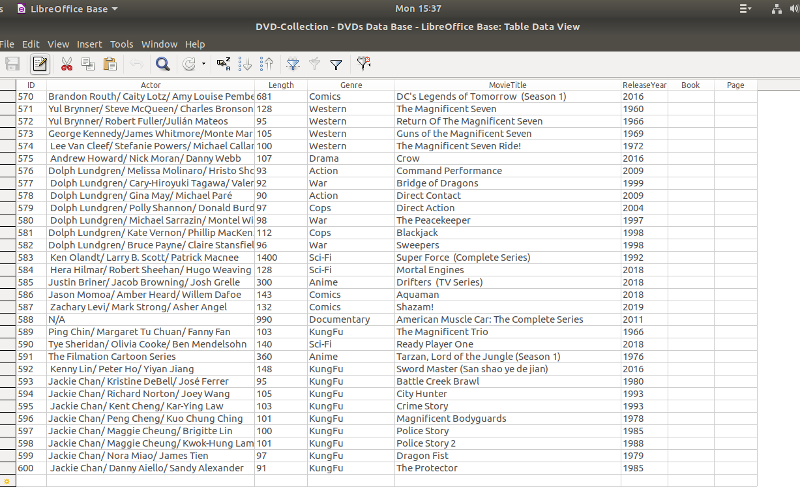Click cell 'Battle Creek Brawl'
This screenshot has width=800, height=487.
click(x=508, y=381)
